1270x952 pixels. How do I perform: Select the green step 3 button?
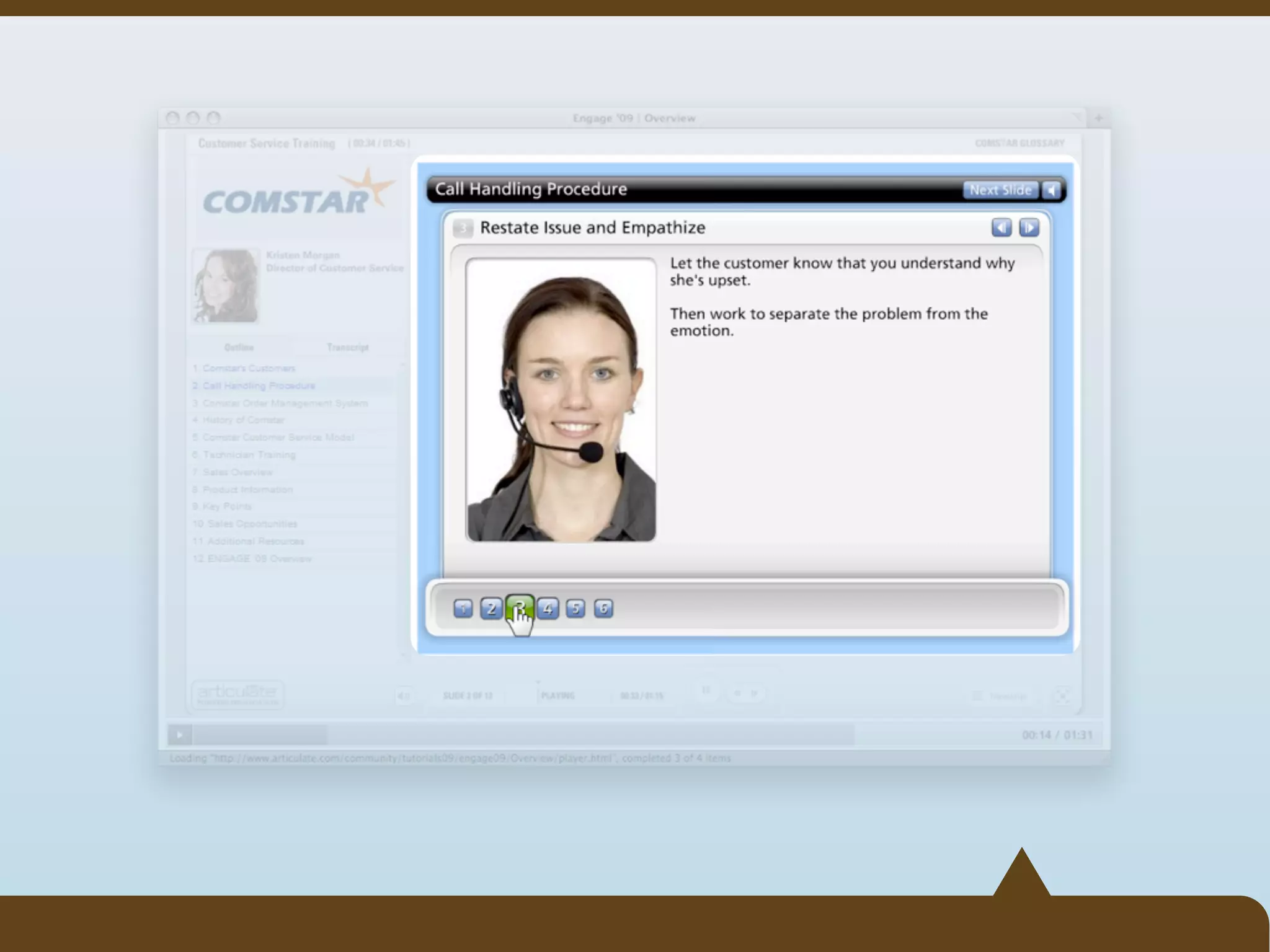pyautogui.click(x=519, y=607)
